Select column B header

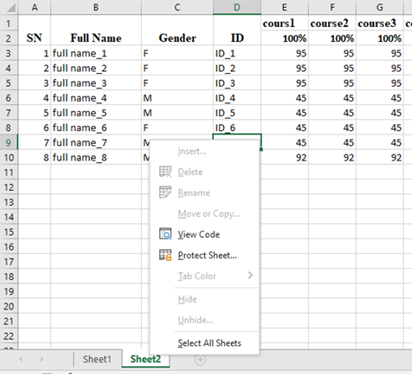96,7
